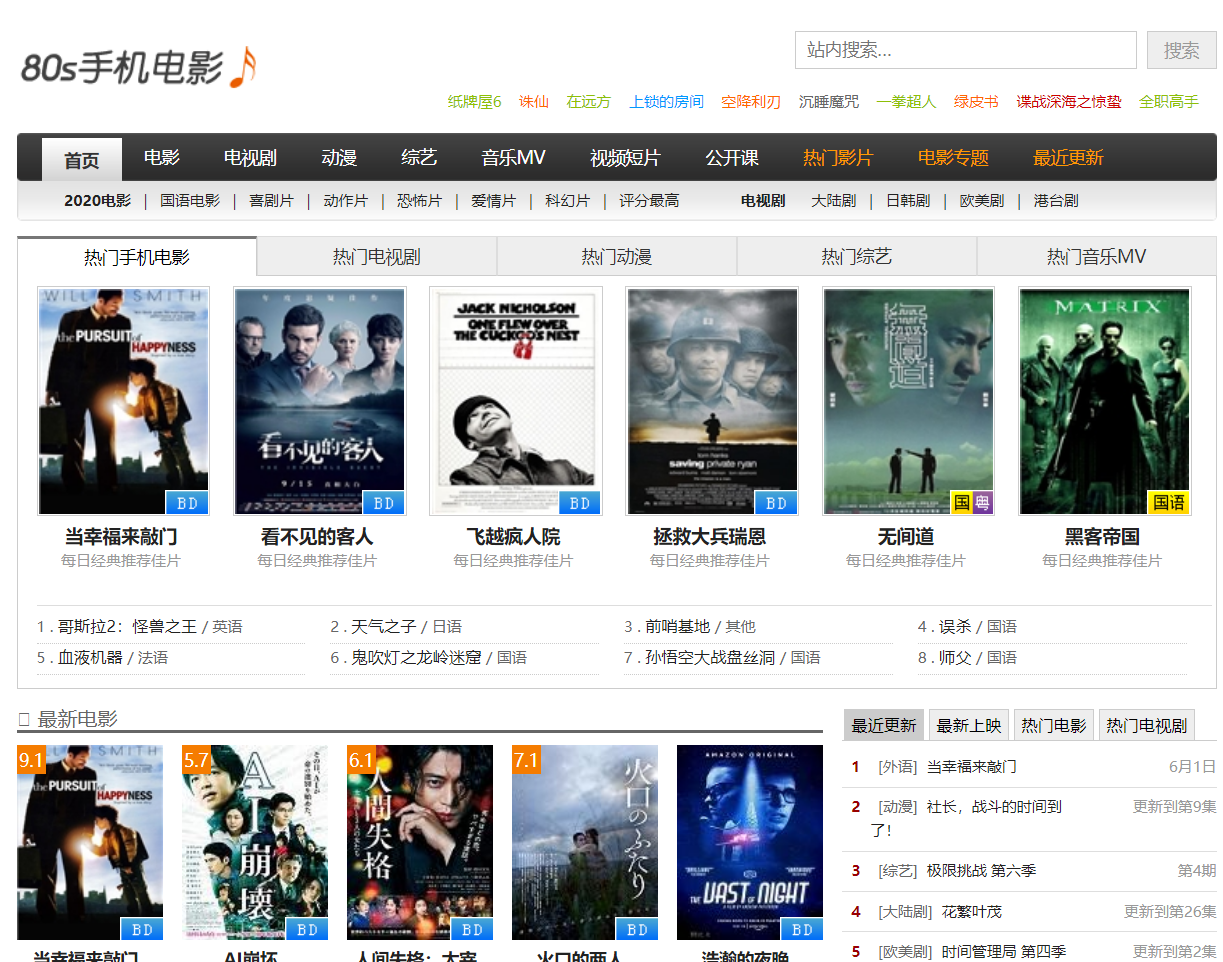Viewport: 1223px width, 962px height.
Task: Go to 电影 in the main navigation
Action: tap(162, 158)
